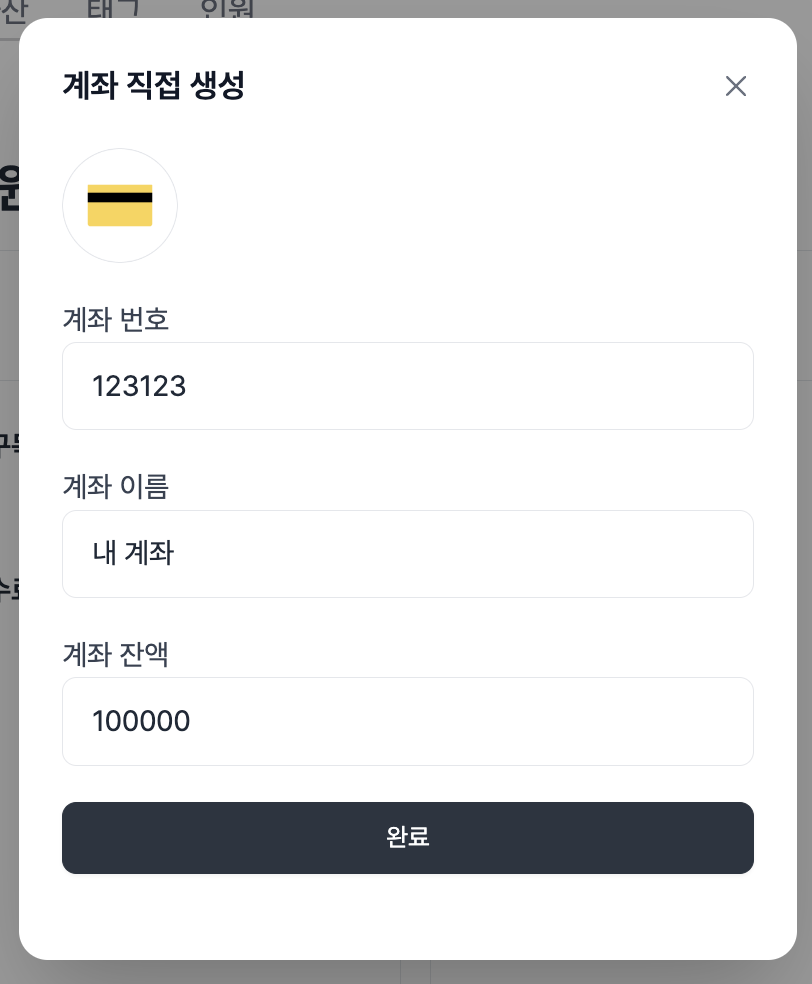This screenshot has height=984, width=812.
Task: Click into the 계좌 이름 text box
Action: click(x=408, y=554)
